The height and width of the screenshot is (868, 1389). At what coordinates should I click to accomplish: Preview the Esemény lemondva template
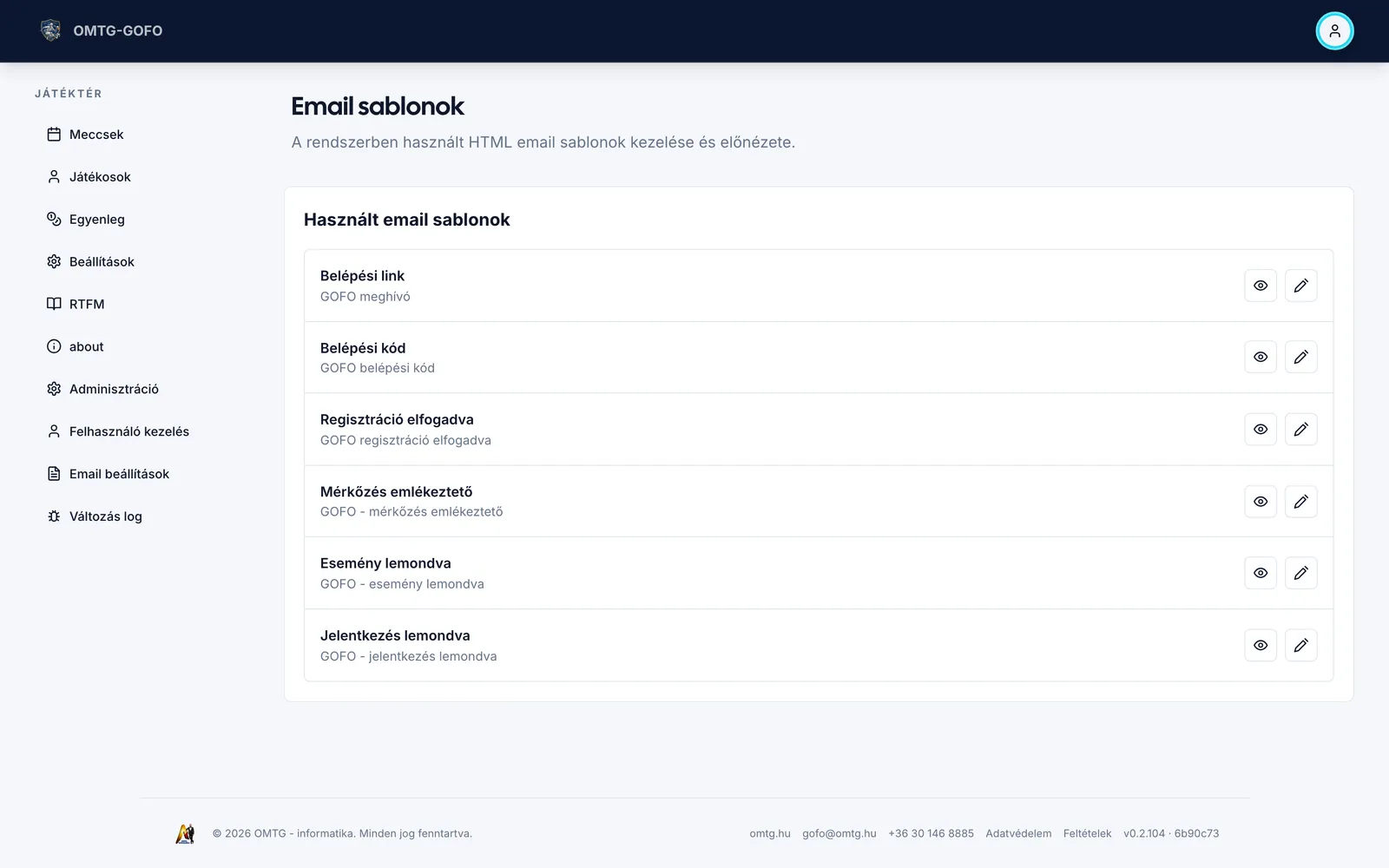[1261, 573]
